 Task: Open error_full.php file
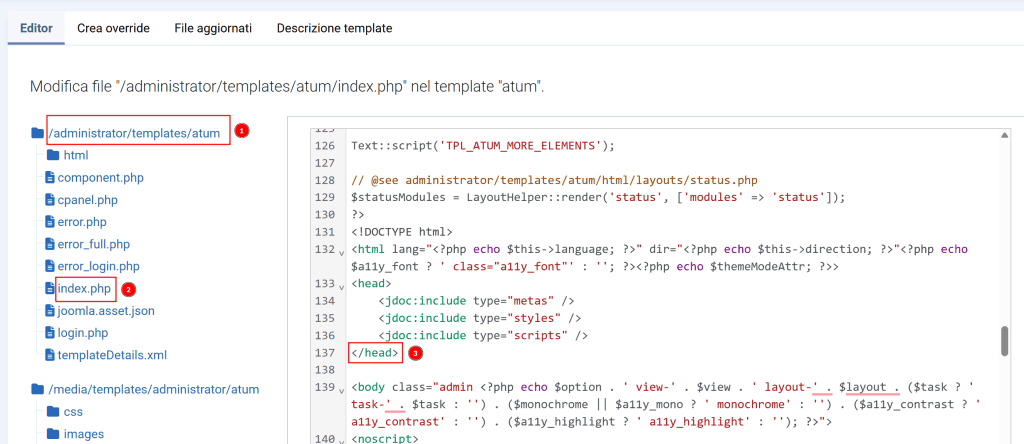coord(93,244)
